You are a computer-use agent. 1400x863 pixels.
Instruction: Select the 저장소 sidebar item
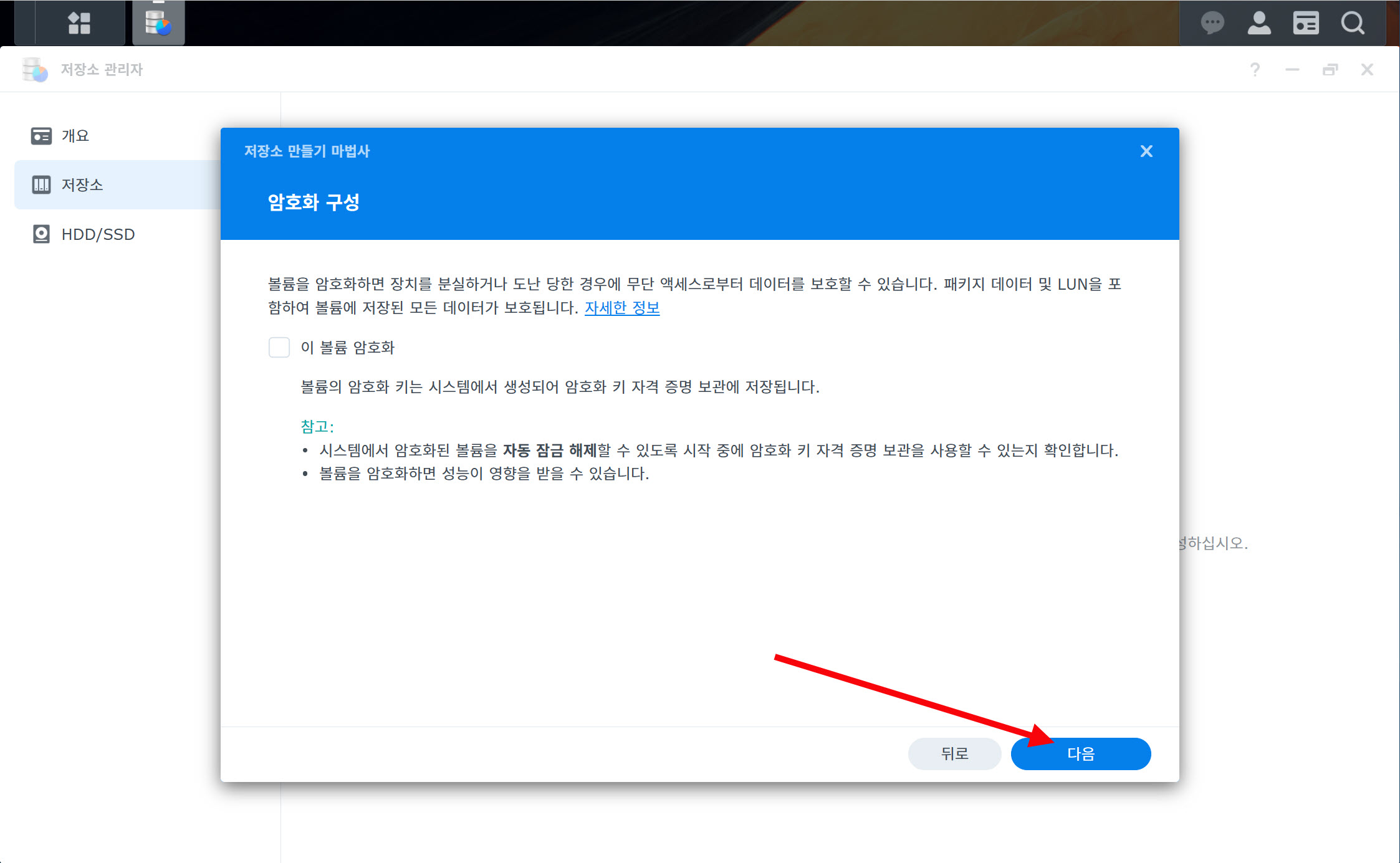(x=82, y=184)
